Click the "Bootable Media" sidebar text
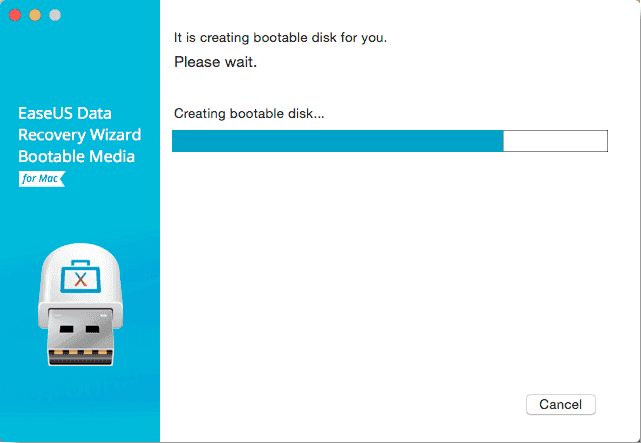The image size is (641, 443). pos(76,157)
